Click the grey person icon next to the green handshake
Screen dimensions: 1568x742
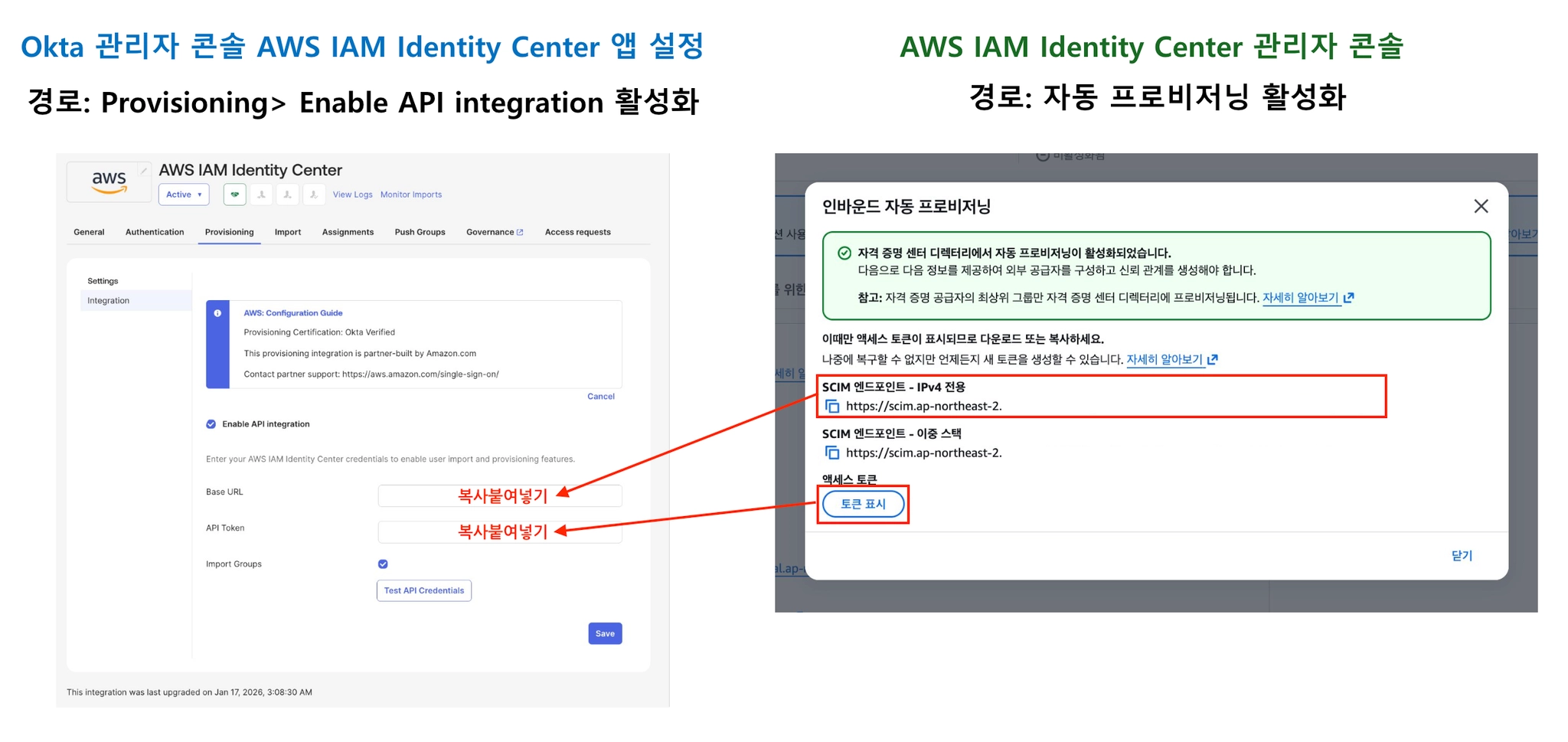(x=262, y=194)
